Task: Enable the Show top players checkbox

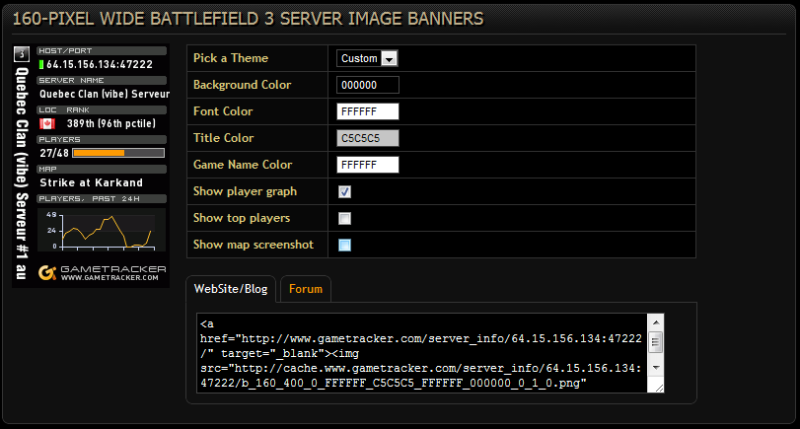Action: (x=345, y=218)
